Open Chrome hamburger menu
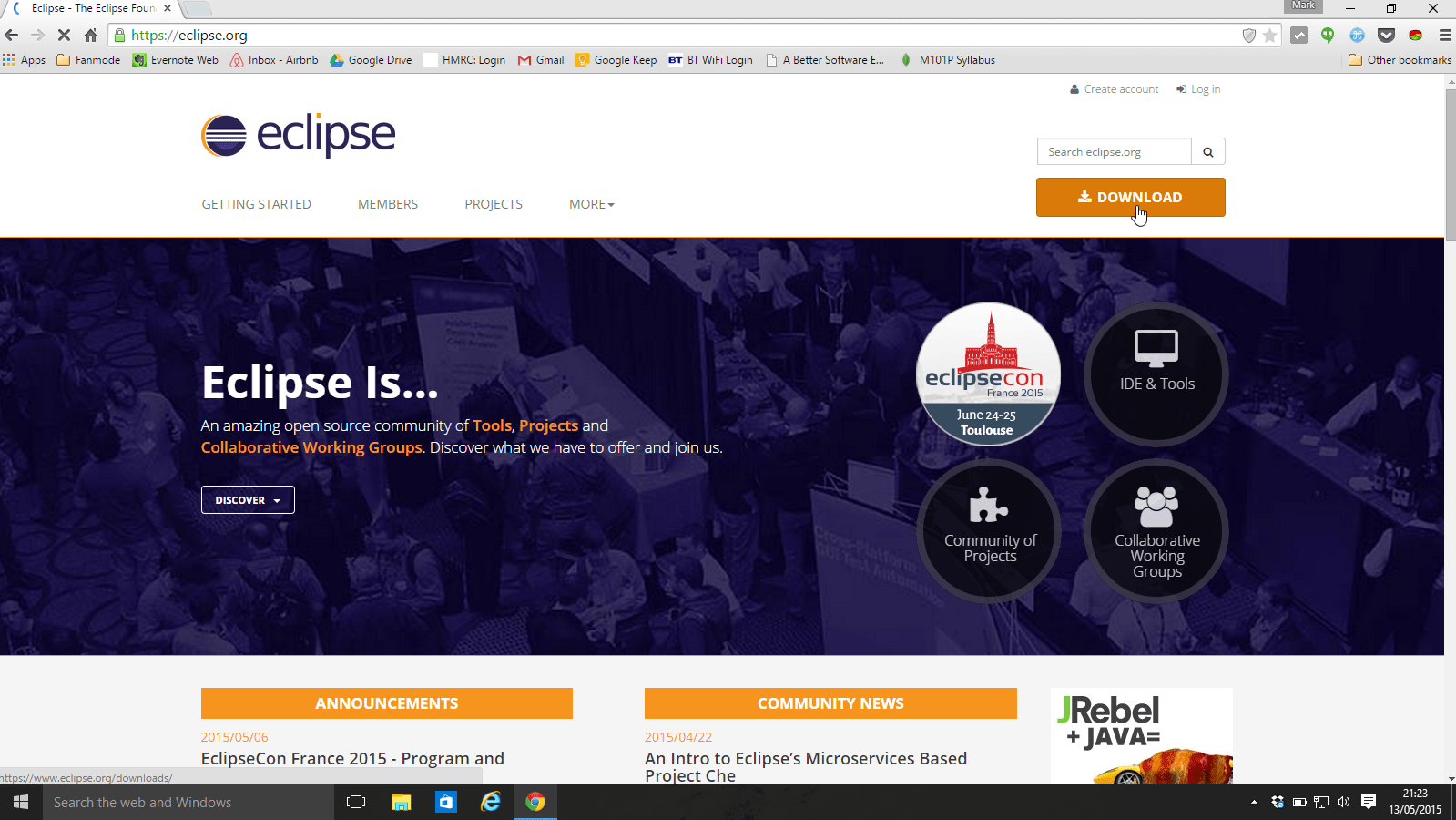Image resolution: width=1456 pixels, height=820 pixels. tap(1445, 35)
